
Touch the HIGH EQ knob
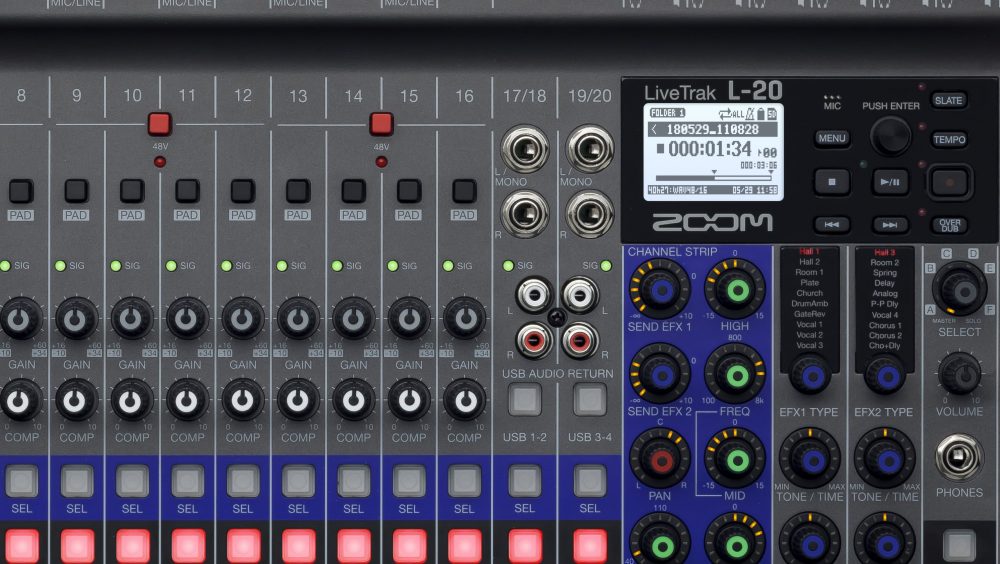tap(735, 290)
